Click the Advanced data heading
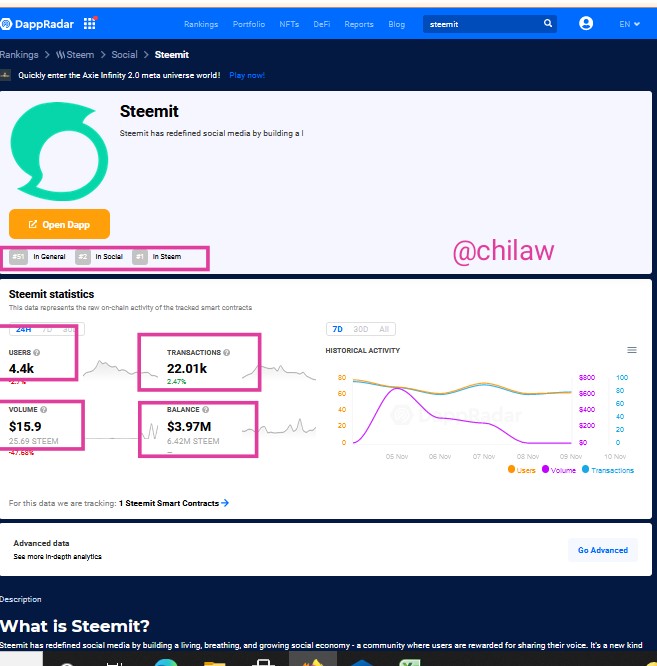The image size is (657, 666). [41, 543]
